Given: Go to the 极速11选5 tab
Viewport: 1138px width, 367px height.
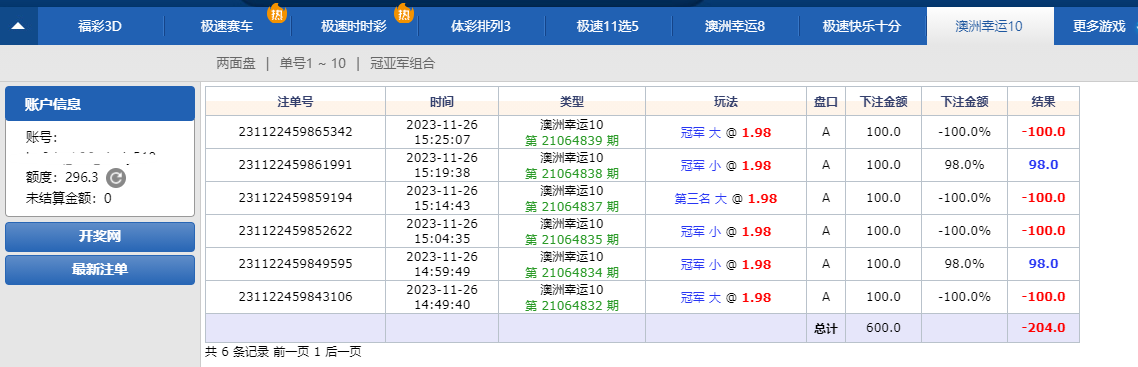Looking at the screenshot, I should [608, 27].
